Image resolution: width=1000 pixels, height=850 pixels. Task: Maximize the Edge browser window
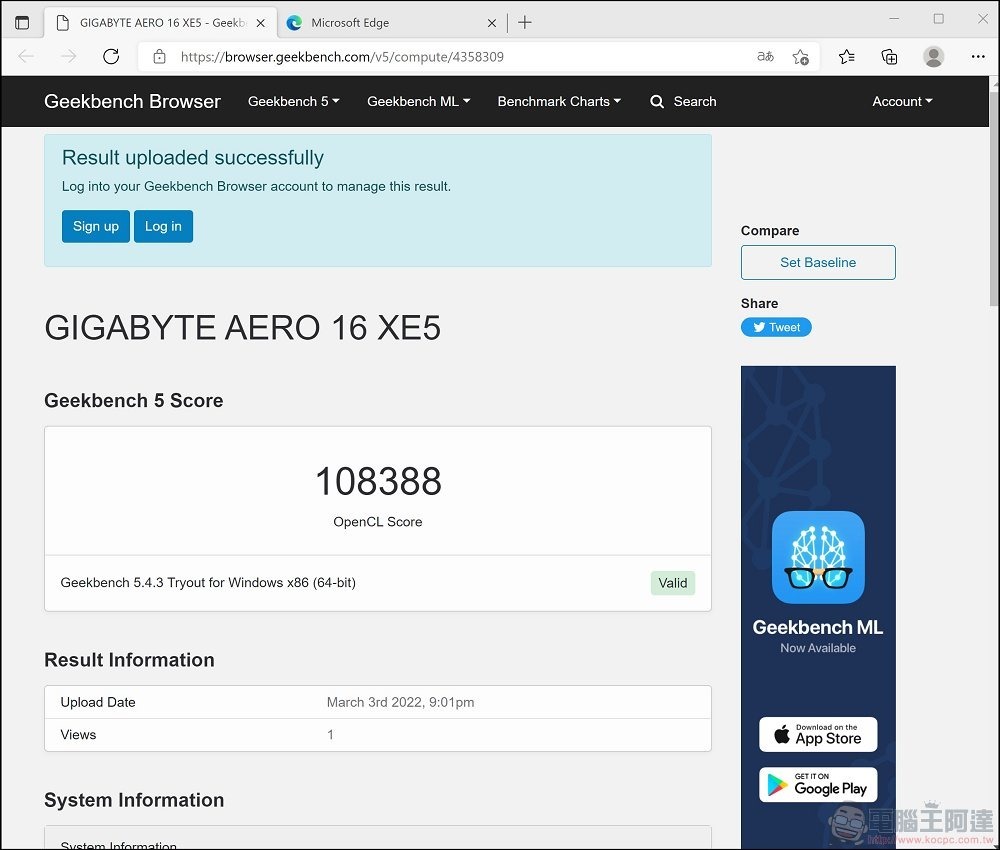(x=938, y=18)
